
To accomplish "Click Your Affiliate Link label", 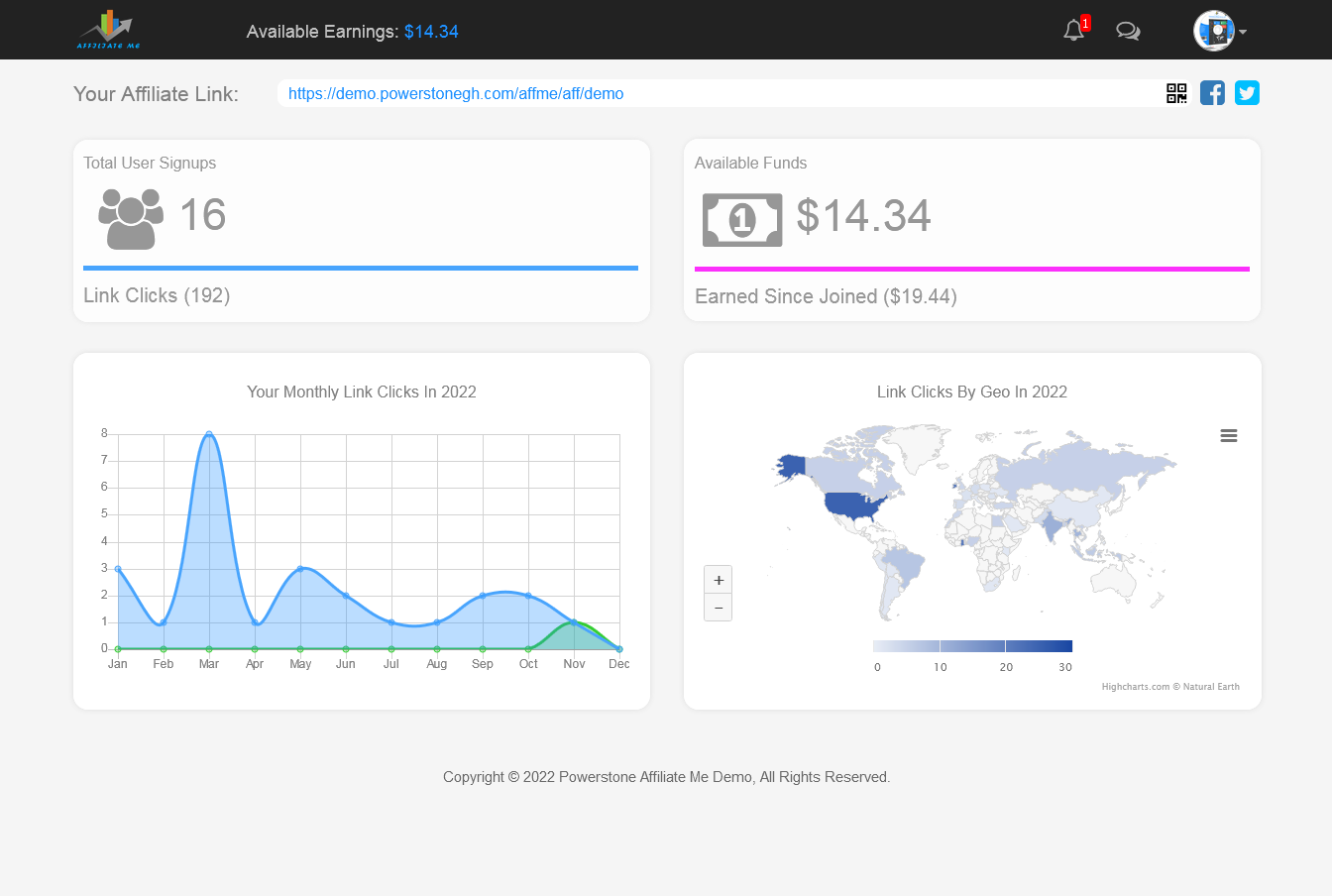I will pyautogui.click(x=156, y=94).
